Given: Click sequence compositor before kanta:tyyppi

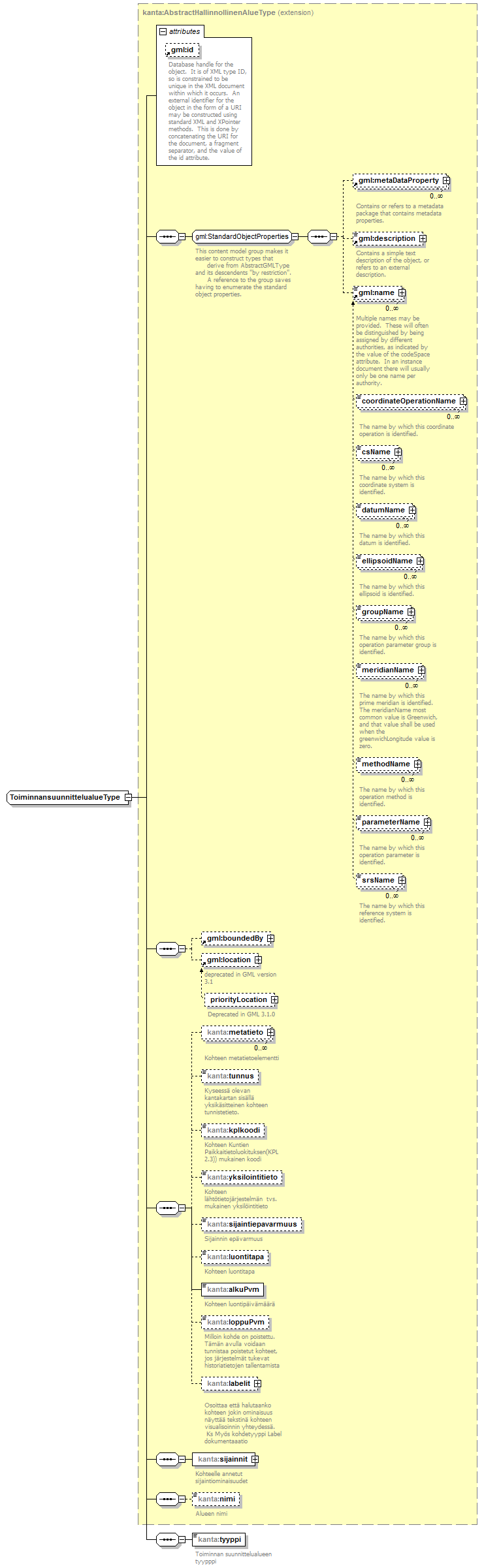Looking at the screenshot, I should click(x=168, y=1539).
